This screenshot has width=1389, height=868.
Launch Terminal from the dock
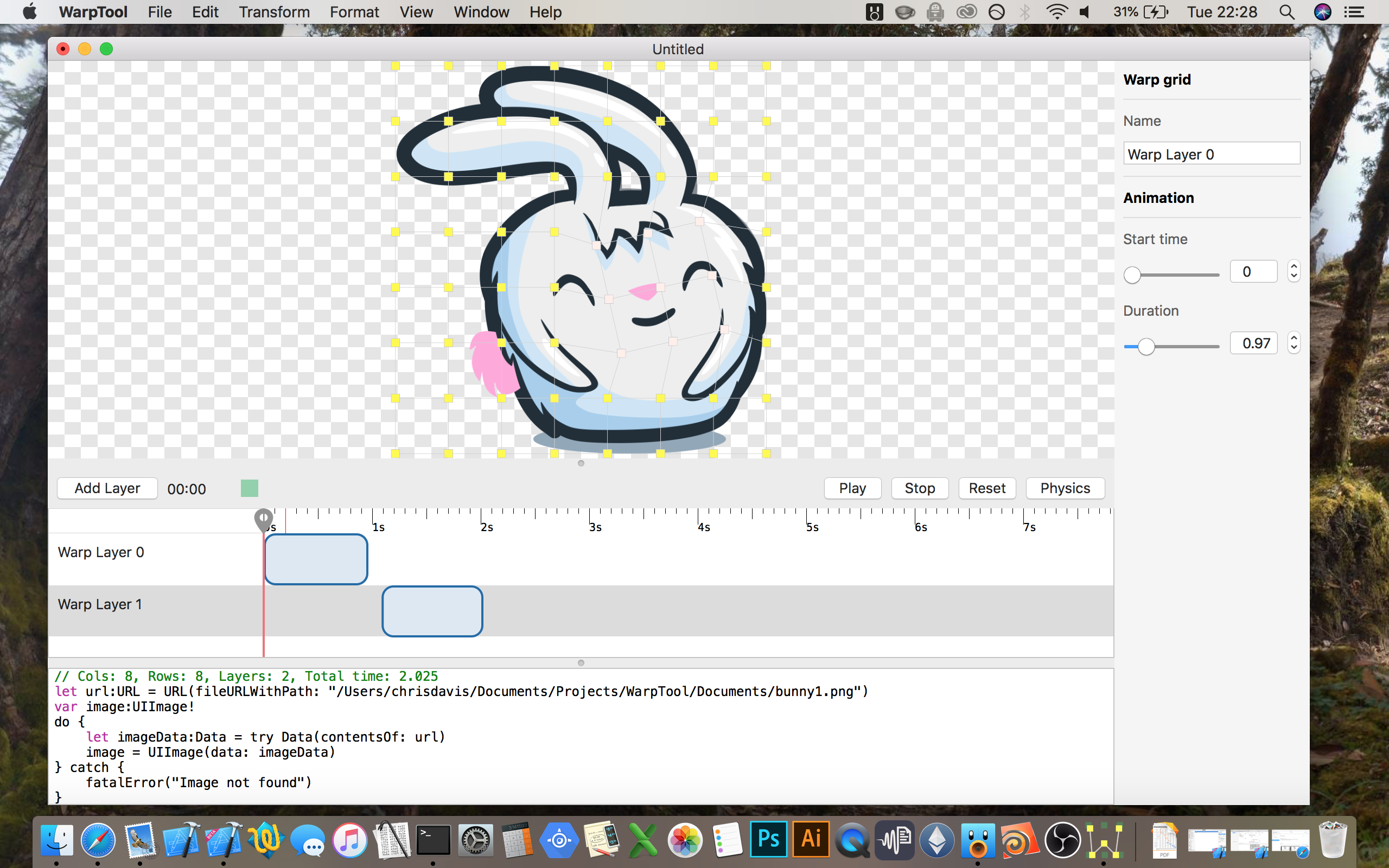(433, 840)
